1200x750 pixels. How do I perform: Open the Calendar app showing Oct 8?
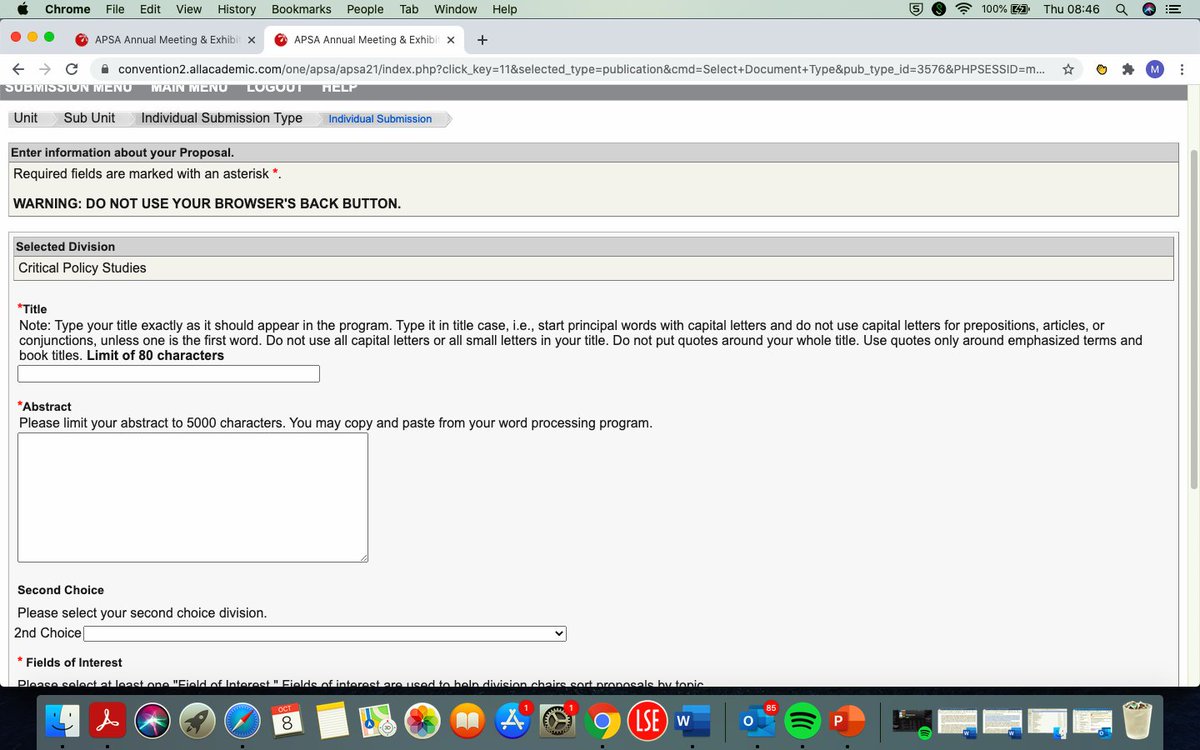pyautogui.click(x=287, y=721)
